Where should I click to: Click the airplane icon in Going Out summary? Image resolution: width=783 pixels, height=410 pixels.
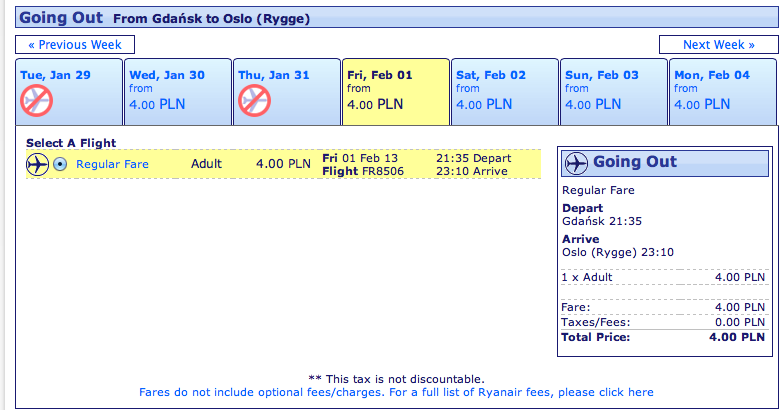tap(576, 163)
